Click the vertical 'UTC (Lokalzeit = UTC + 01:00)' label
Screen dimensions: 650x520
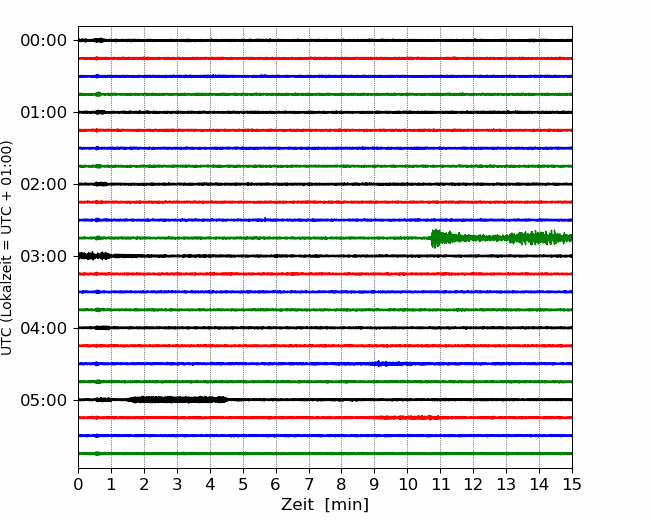click(x=6, y=248)
